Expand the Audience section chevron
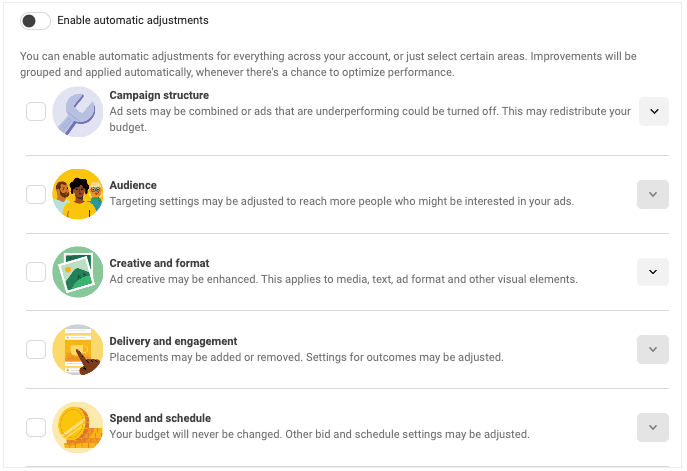 point(653,194)
